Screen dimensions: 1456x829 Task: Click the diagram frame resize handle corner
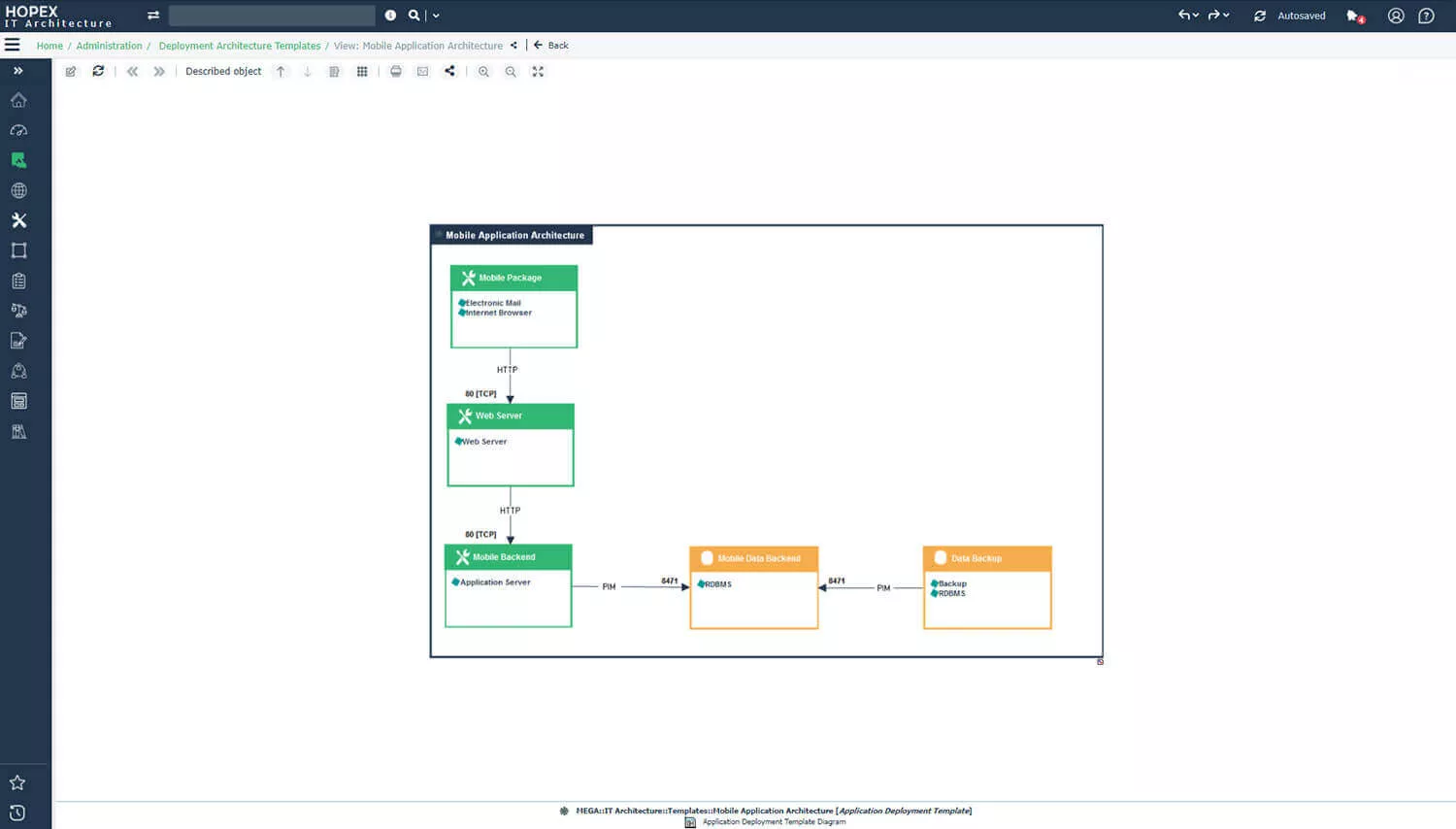[x=1100, y=661]
